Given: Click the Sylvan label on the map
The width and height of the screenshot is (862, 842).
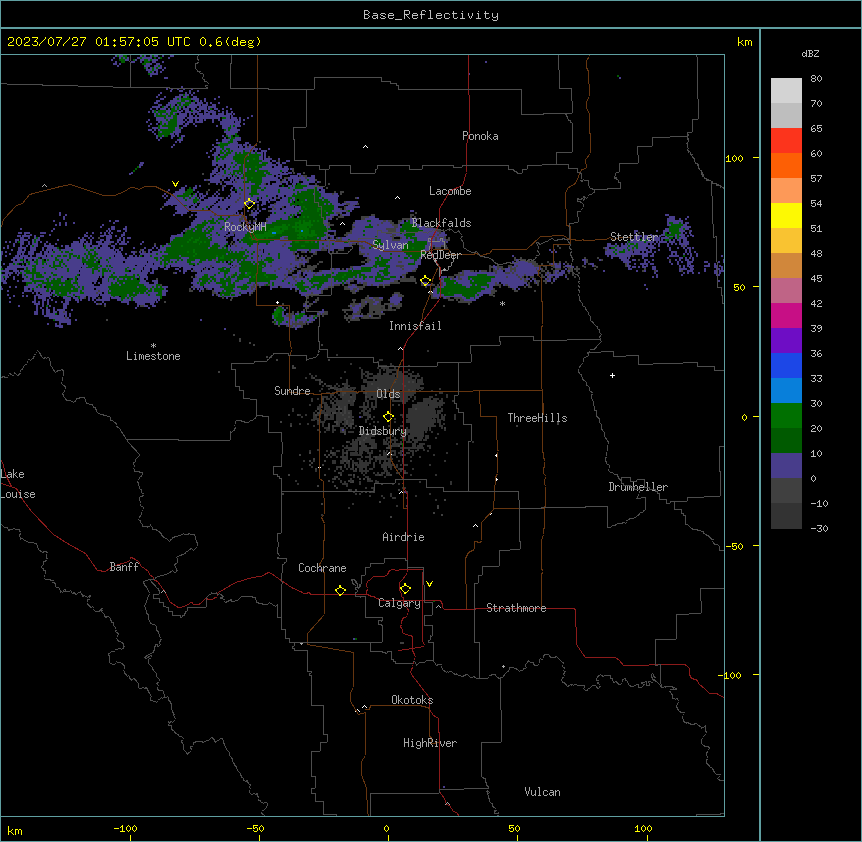Looking at the screenshot, I should point(390,245).
